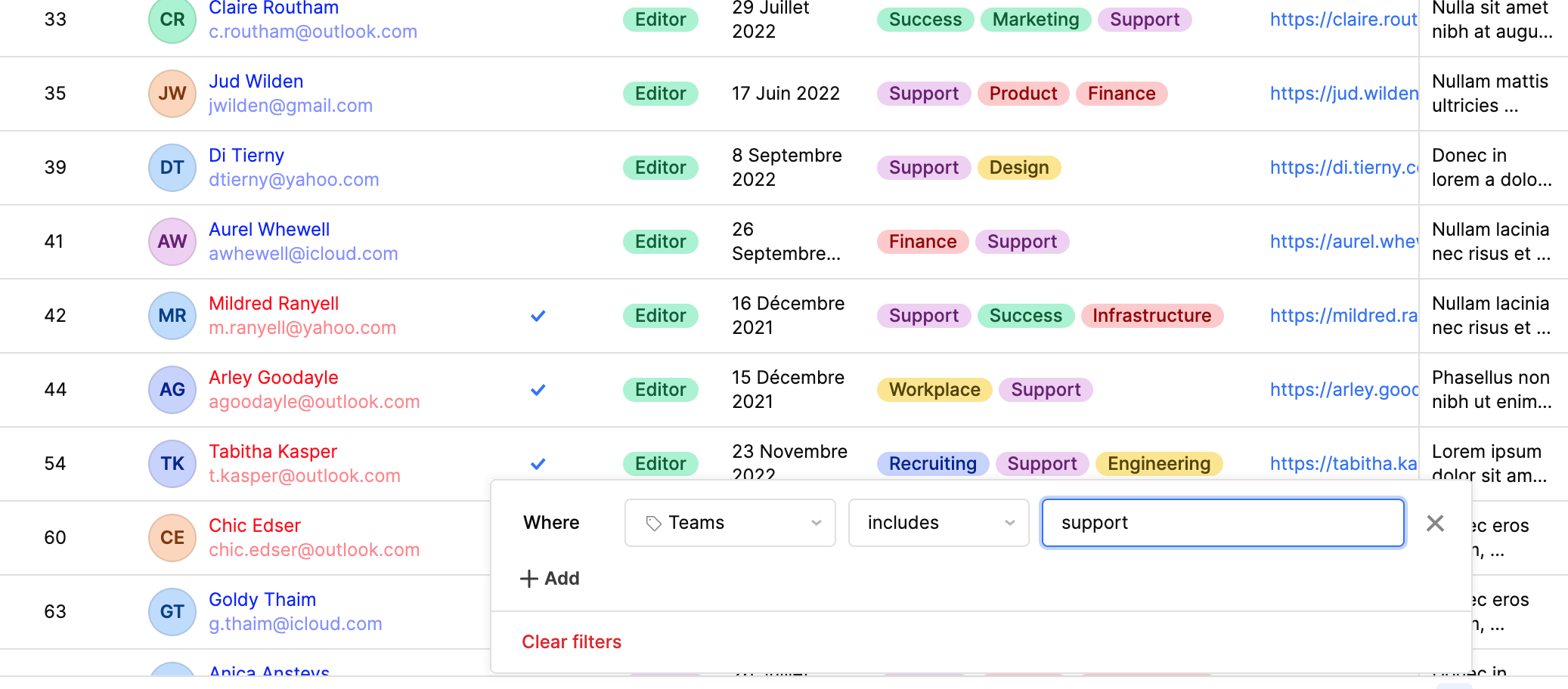Open the Teams field dropdown
This screenshot has width=1568, height=689.
coord(730,523)
